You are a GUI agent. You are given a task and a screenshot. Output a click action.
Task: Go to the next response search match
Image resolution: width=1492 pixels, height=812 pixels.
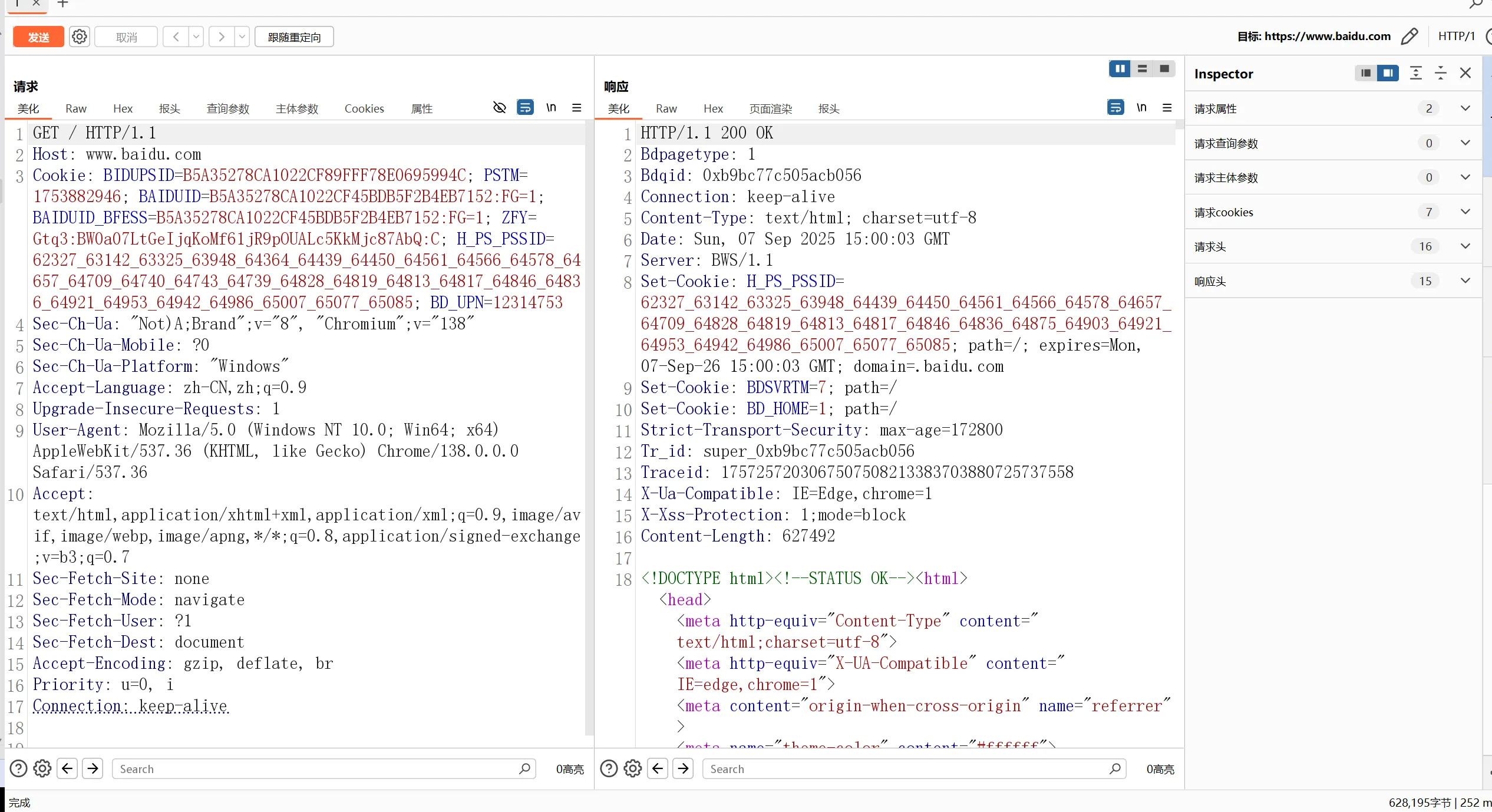coord(683,768)
